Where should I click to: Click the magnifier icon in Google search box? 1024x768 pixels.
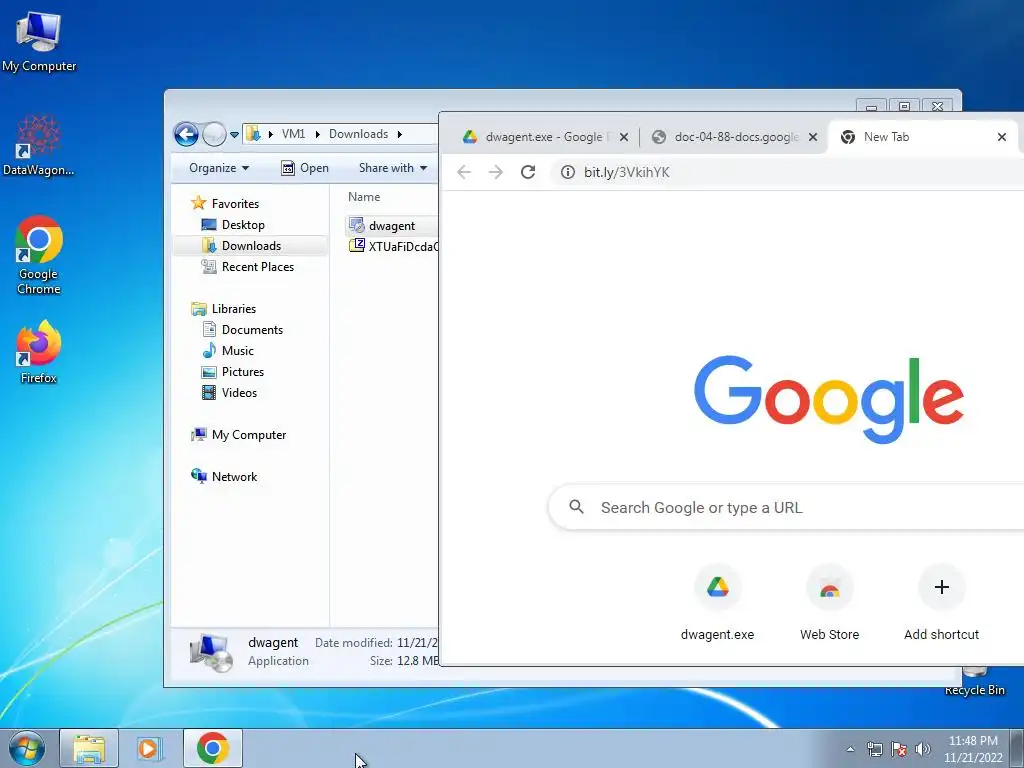(x=576, y=507)
